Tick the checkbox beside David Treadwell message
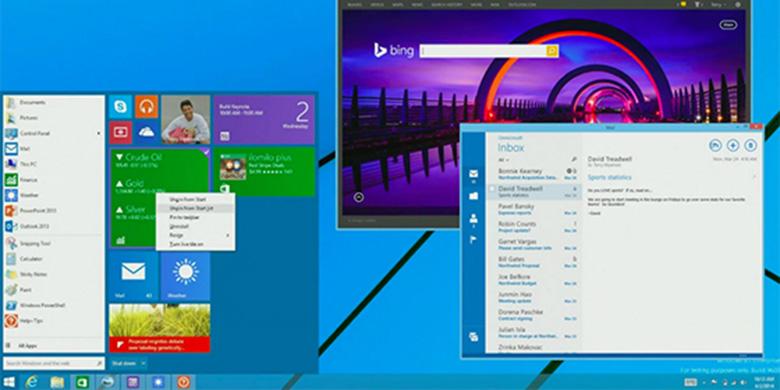This screenshot has height=390, width=780. [492, 189]
